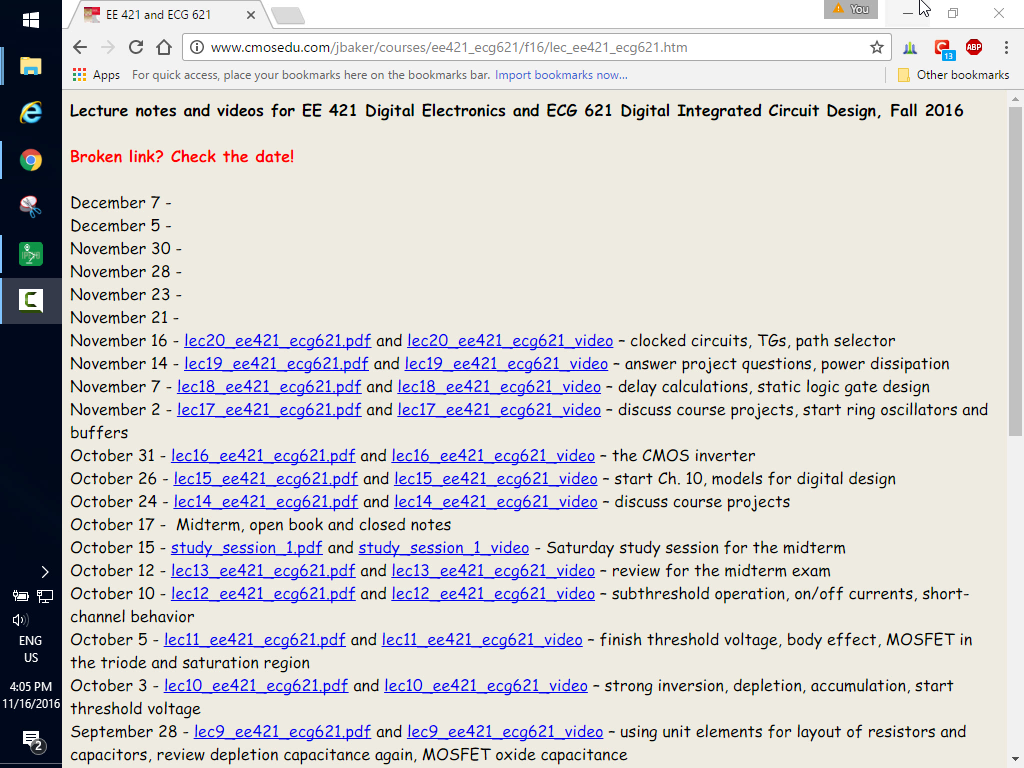
Task: Open the Other bookmarks folder
Action: [954, 75]
